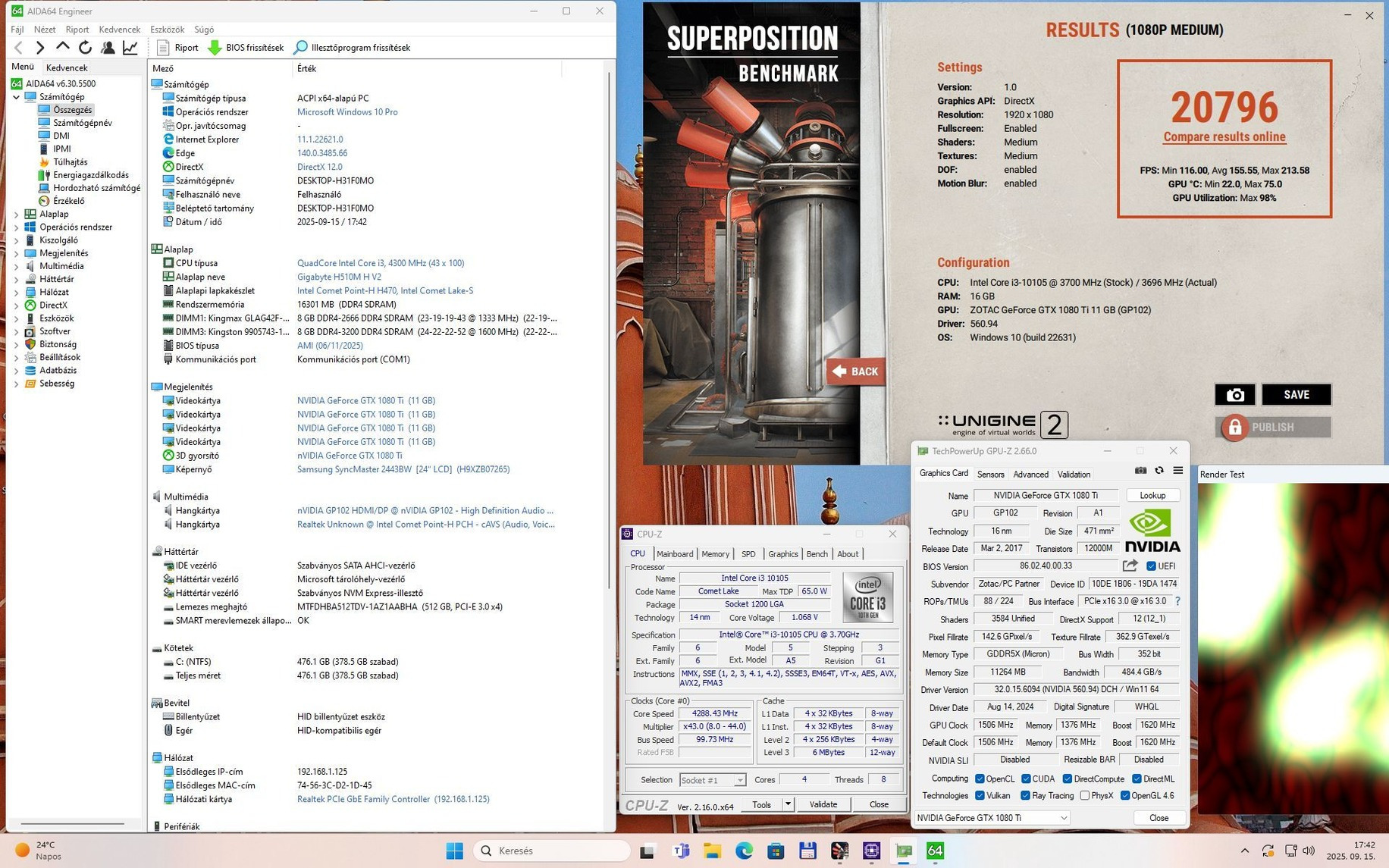The width and height of the screenshot is (1389, 868).
Task: Switch to Kedvencek tab in AIDA64 sidebar
Action: (67, 67)
